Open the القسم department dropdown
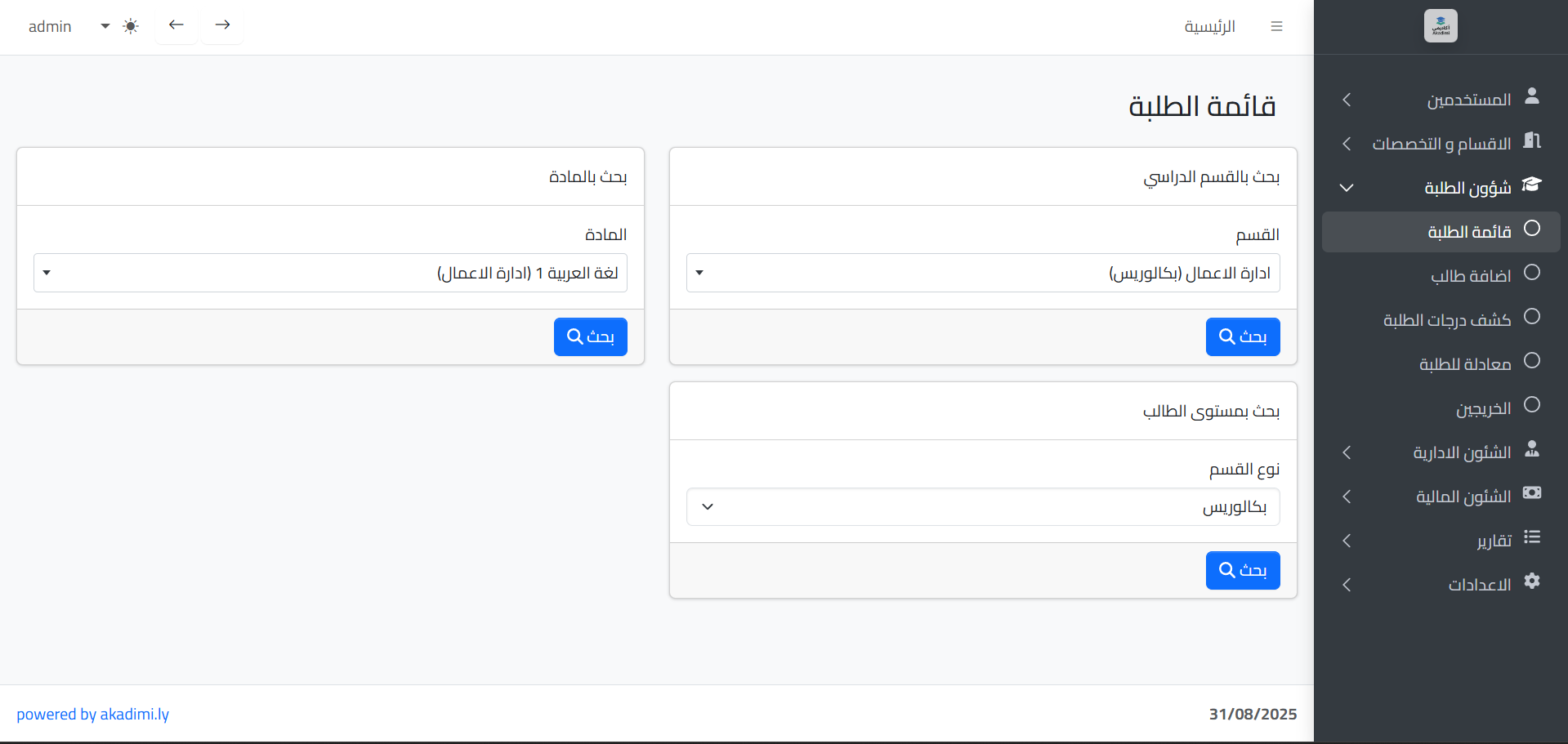This screenshot has height=744, width=1568. [983, 273]
